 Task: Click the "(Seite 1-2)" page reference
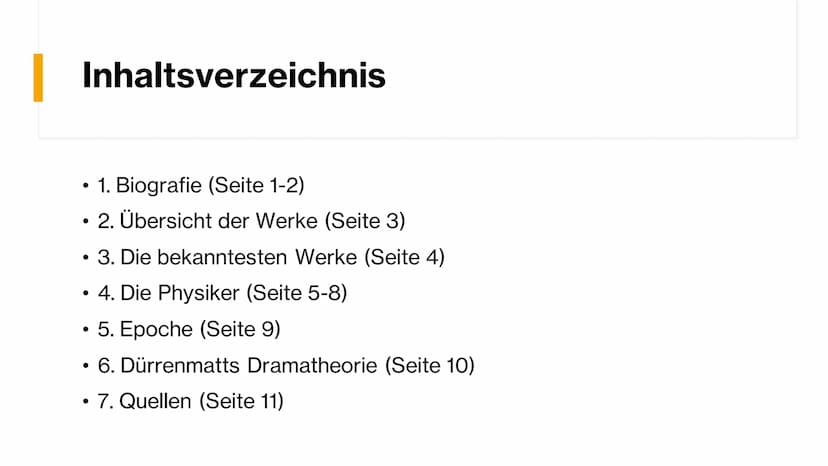(x=256, y=185)
